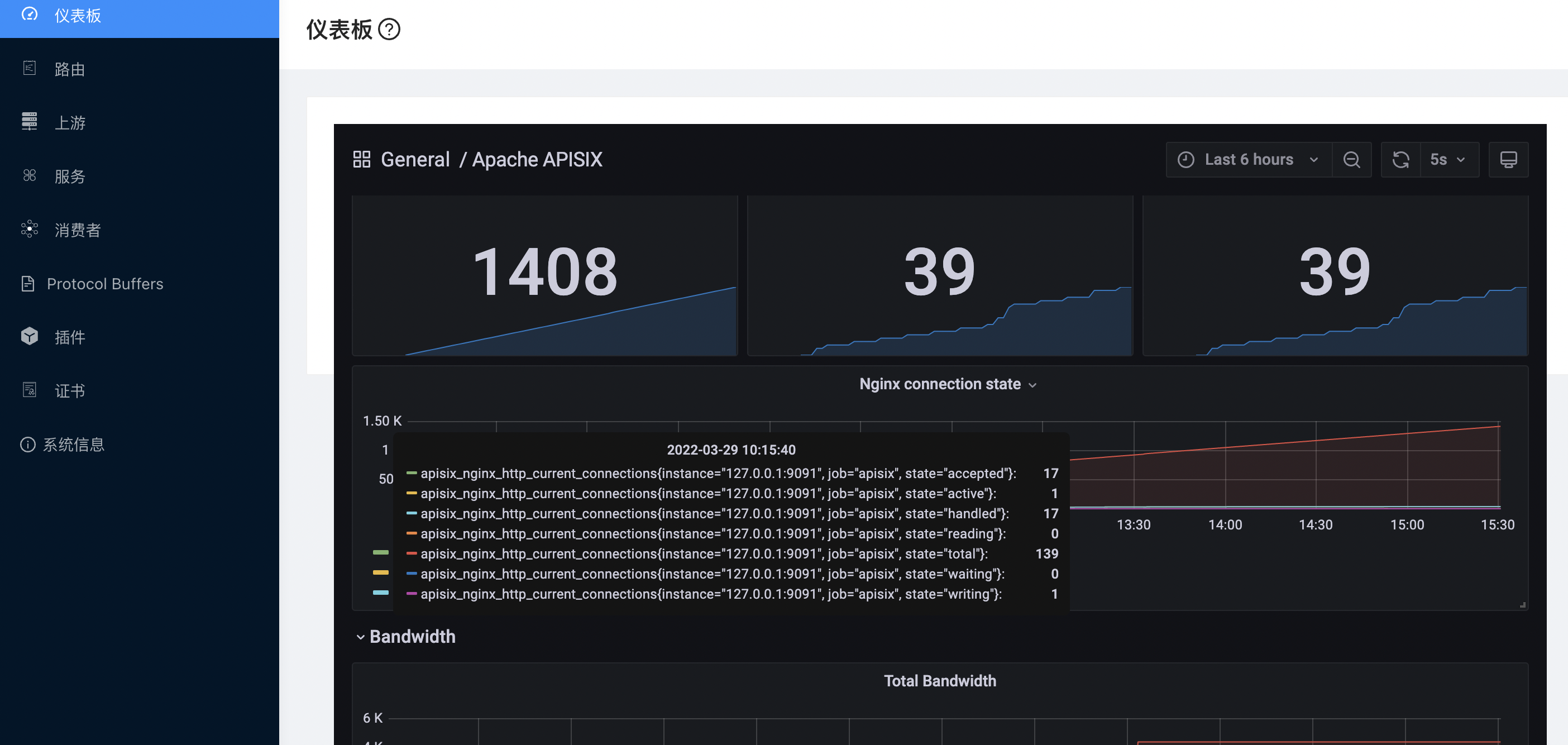Toggle the green legend series swatch
The width and height of the screenshot is (1568, 745).
click(380, 552)
